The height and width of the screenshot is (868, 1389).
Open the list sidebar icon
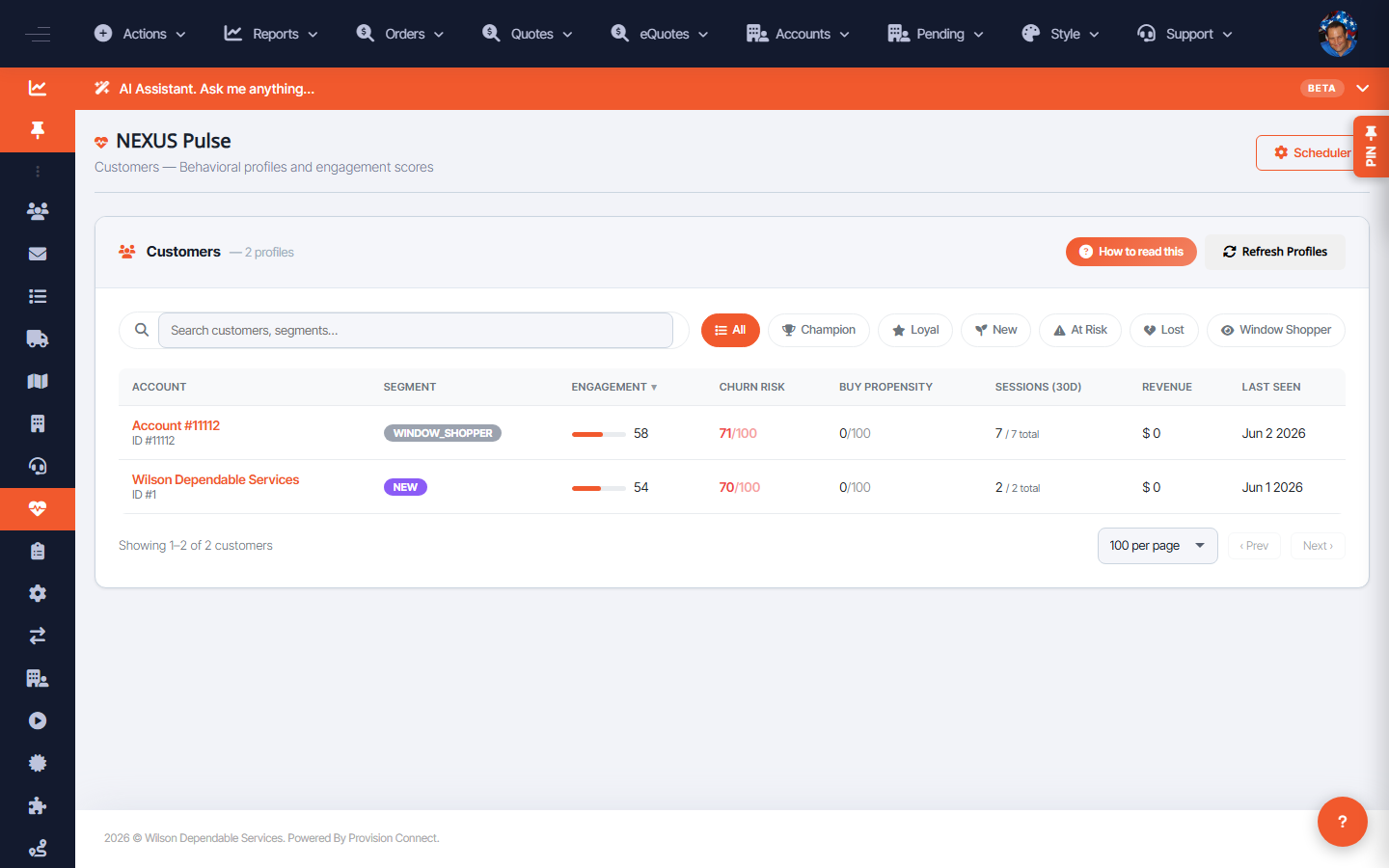[38, 296]
